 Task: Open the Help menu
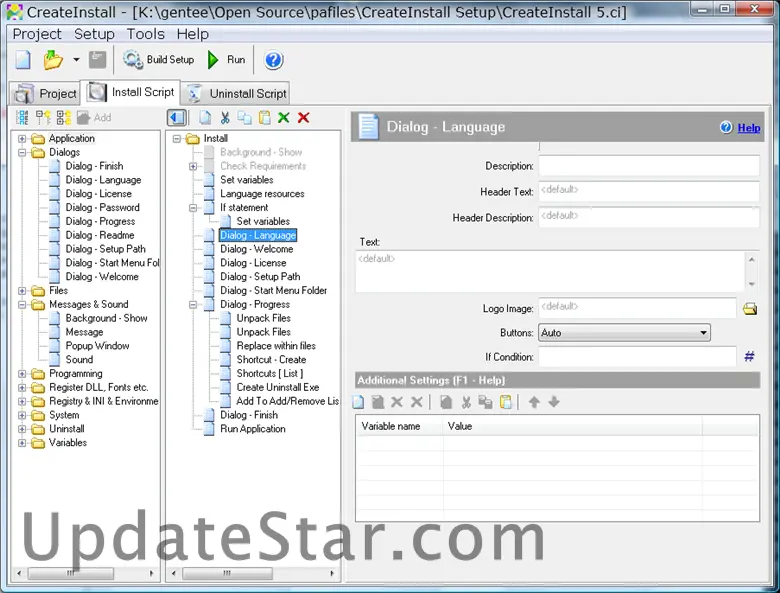[193, 34]
